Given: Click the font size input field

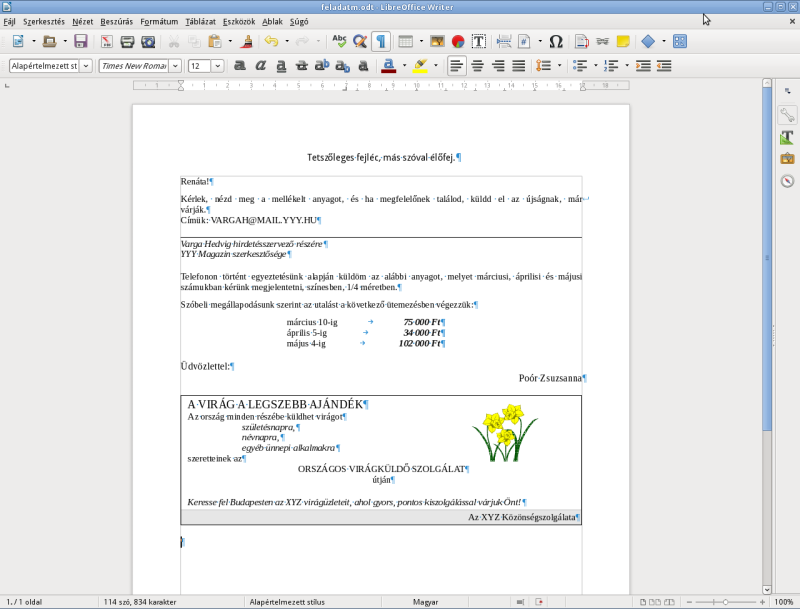Looking at the screenshot, I should click(199, 66).
